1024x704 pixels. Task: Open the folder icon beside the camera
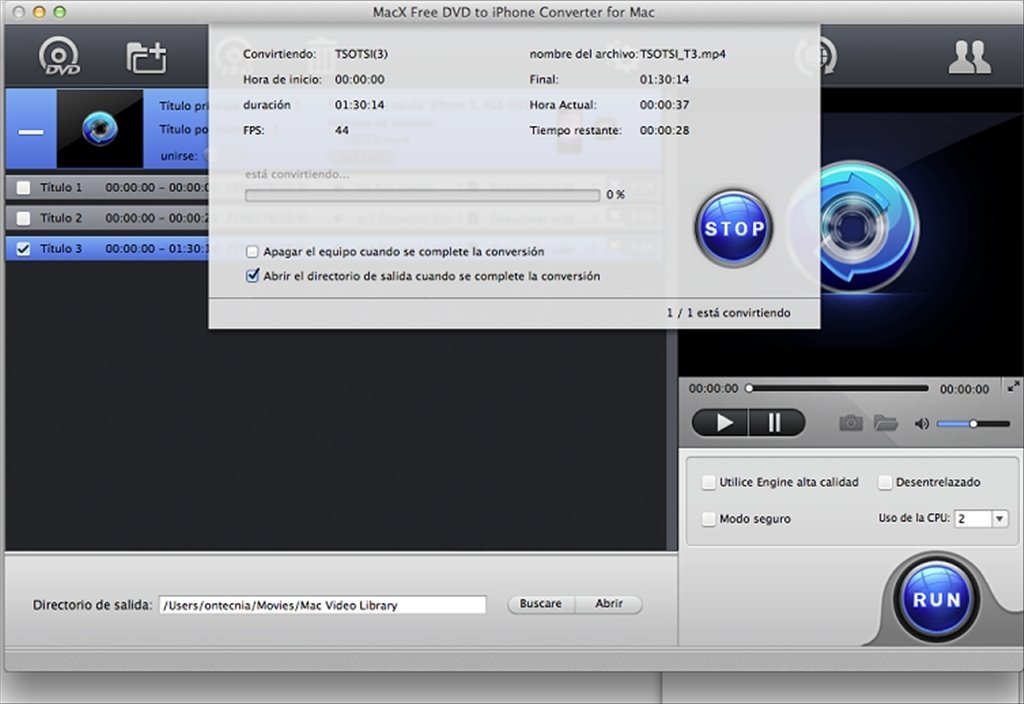pyautogui.click(x=886, y=423)
